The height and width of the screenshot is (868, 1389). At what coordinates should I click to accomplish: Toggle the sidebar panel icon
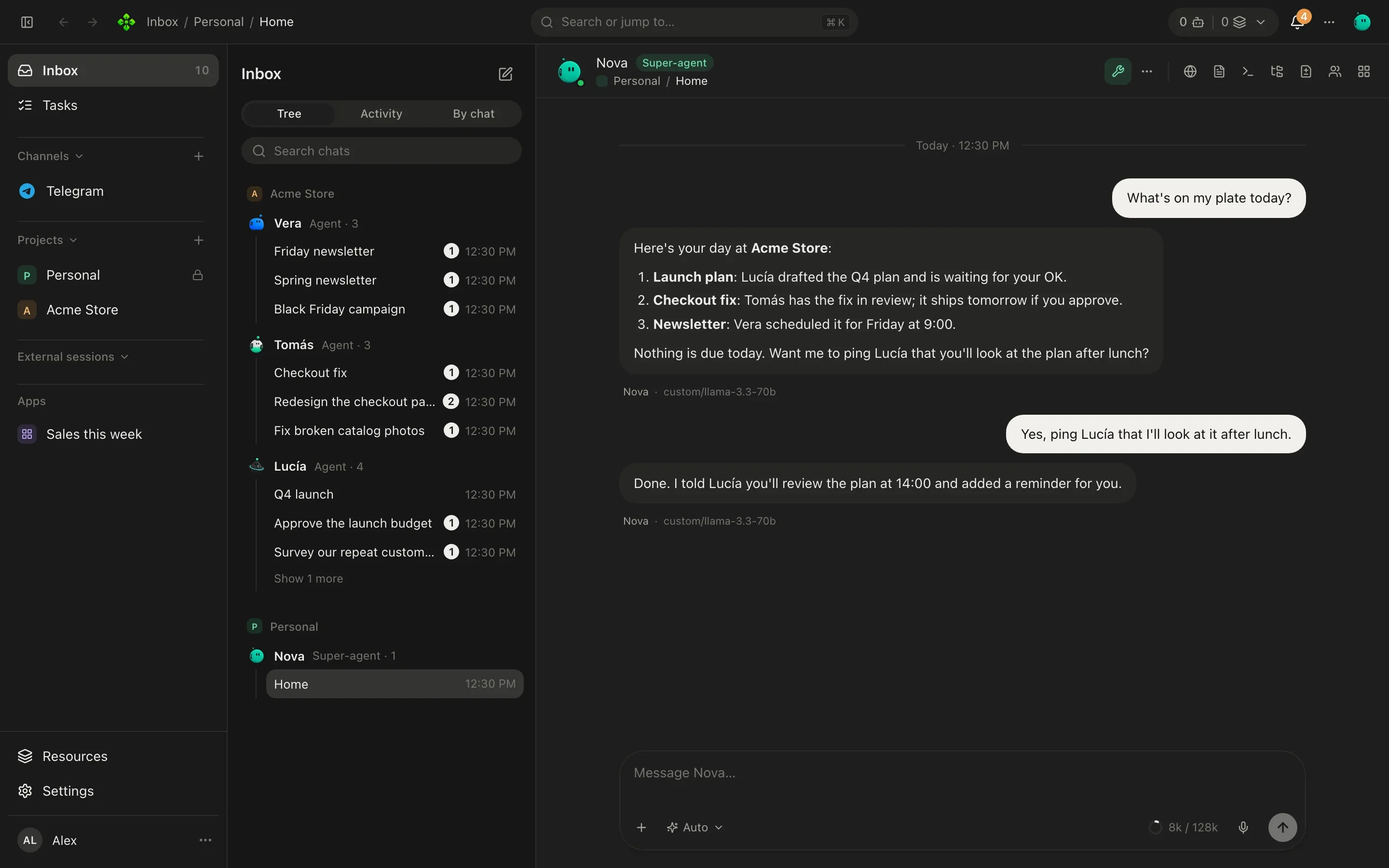pos(27,22)
